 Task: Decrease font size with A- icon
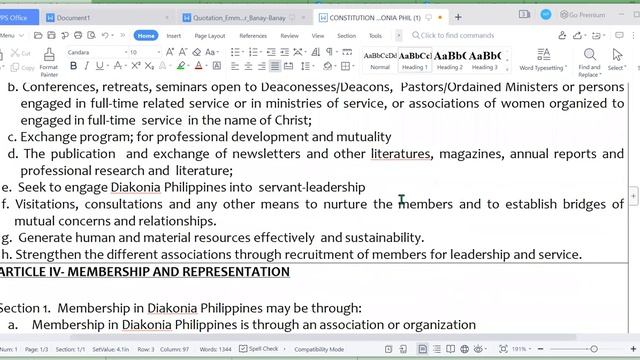tap(183, 52)
